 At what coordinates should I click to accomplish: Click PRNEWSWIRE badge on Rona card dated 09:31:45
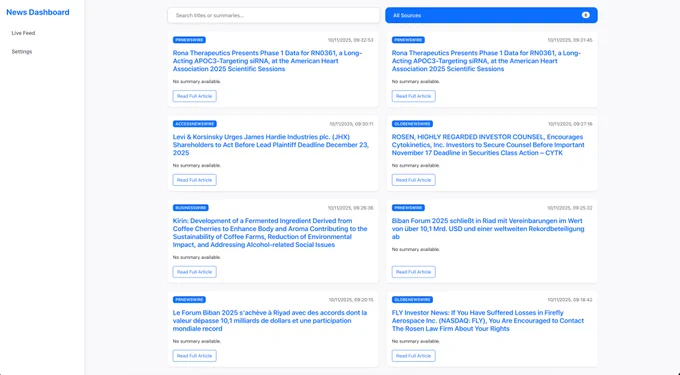click(x=408, y=40)
